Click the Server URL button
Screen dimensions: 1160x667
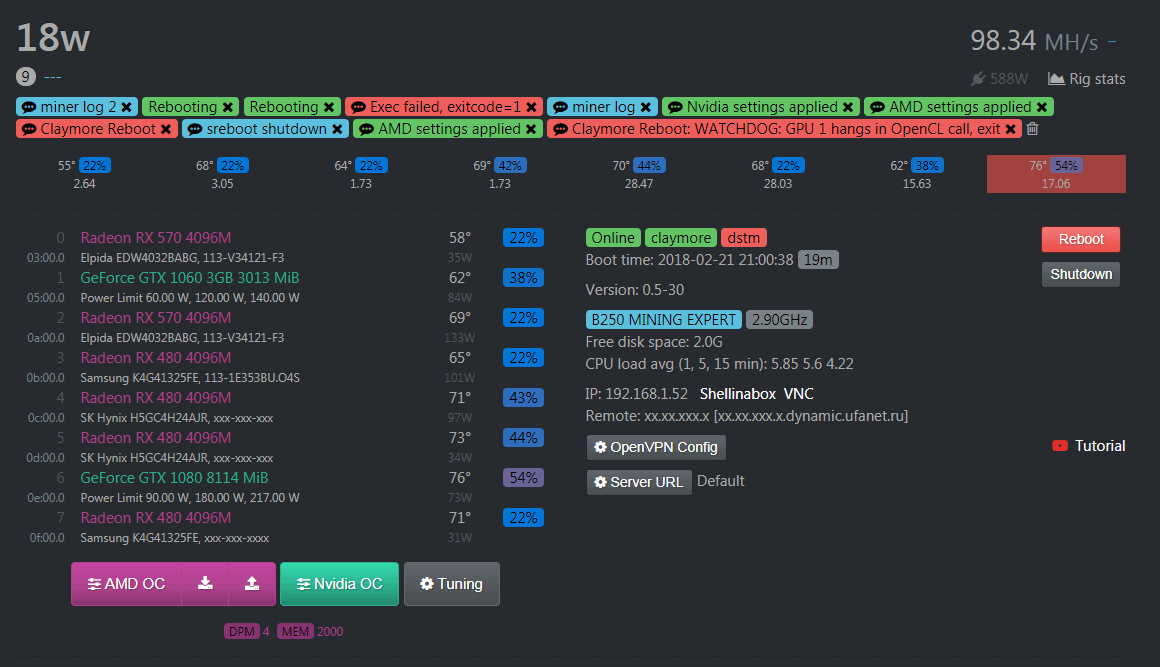click(x=638, y=482)
